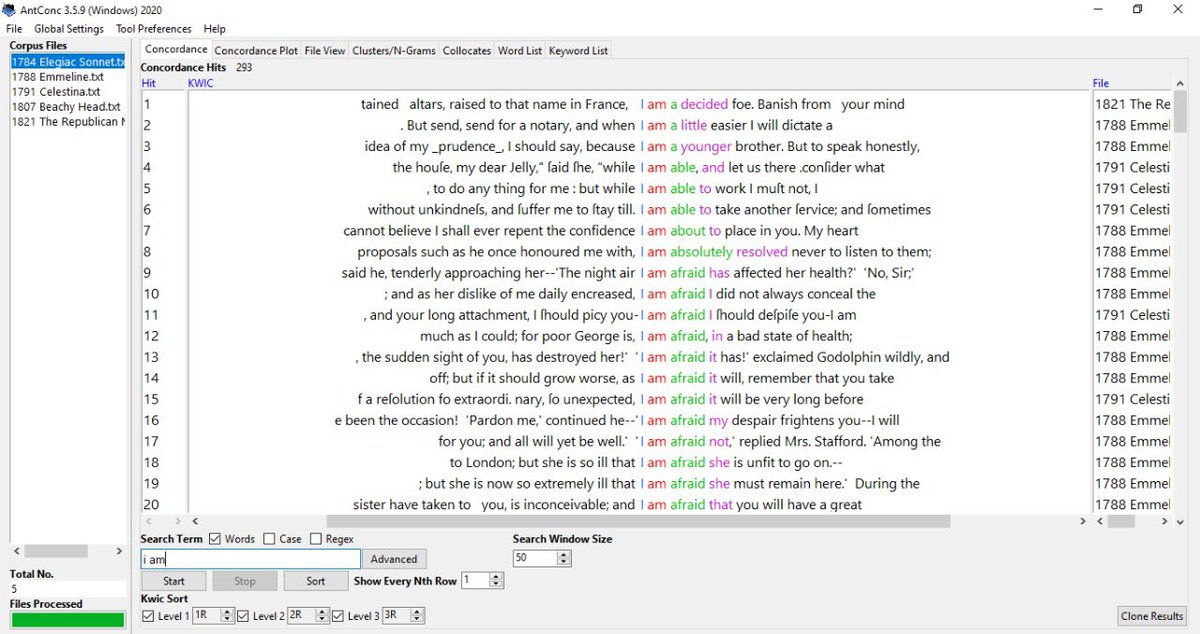Switch to the Collocates tab
Image resolution: width=1200 pixels, height=634 pixels.
[x=467, y=51]
